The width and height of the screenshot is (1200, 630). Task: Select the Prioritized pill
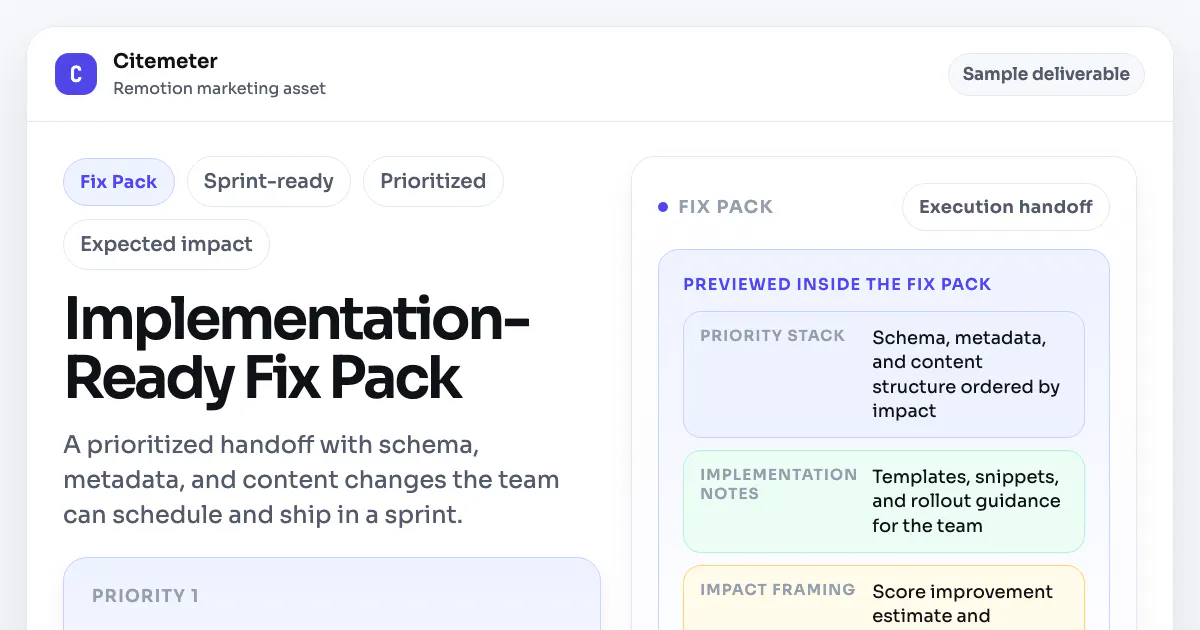[433, 182]
